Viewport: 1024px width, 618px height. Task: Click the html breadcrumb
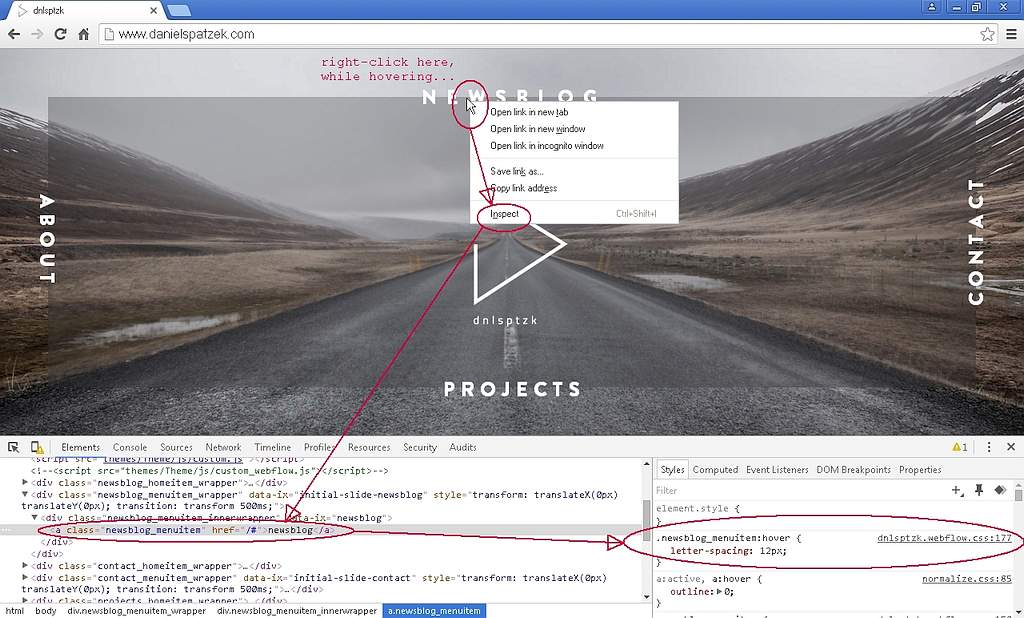pyautogui.click(x=14, y=611)
